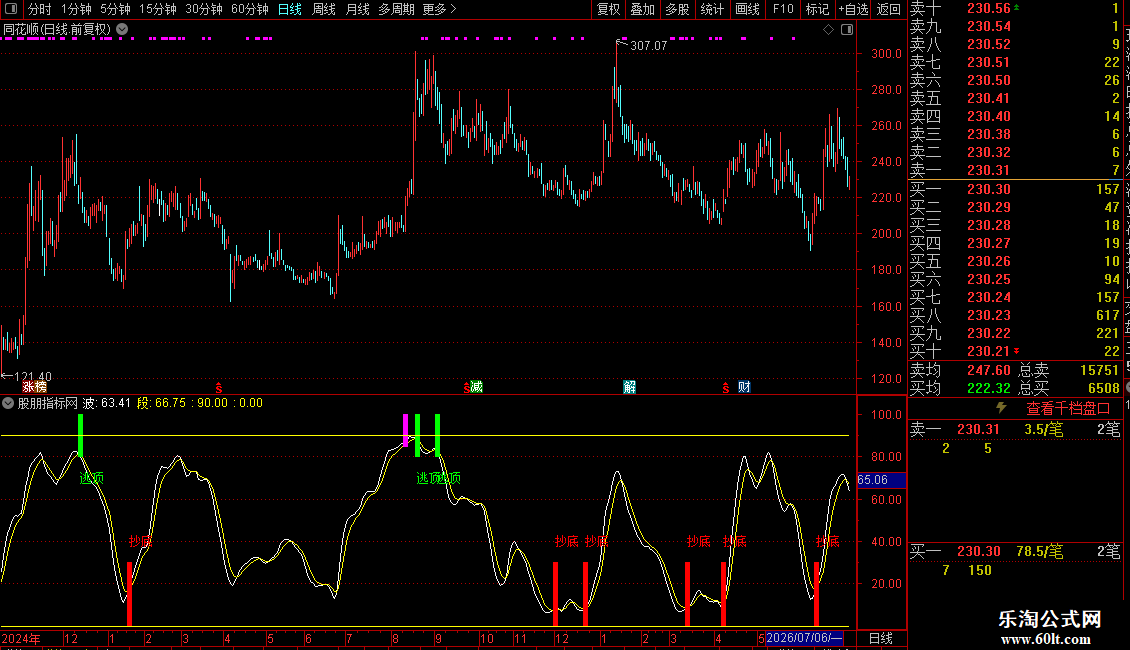This screenshot has width=1130, height=650.
Task: Select the 30分钟 period tab
Action: click(x=204, y=9)
